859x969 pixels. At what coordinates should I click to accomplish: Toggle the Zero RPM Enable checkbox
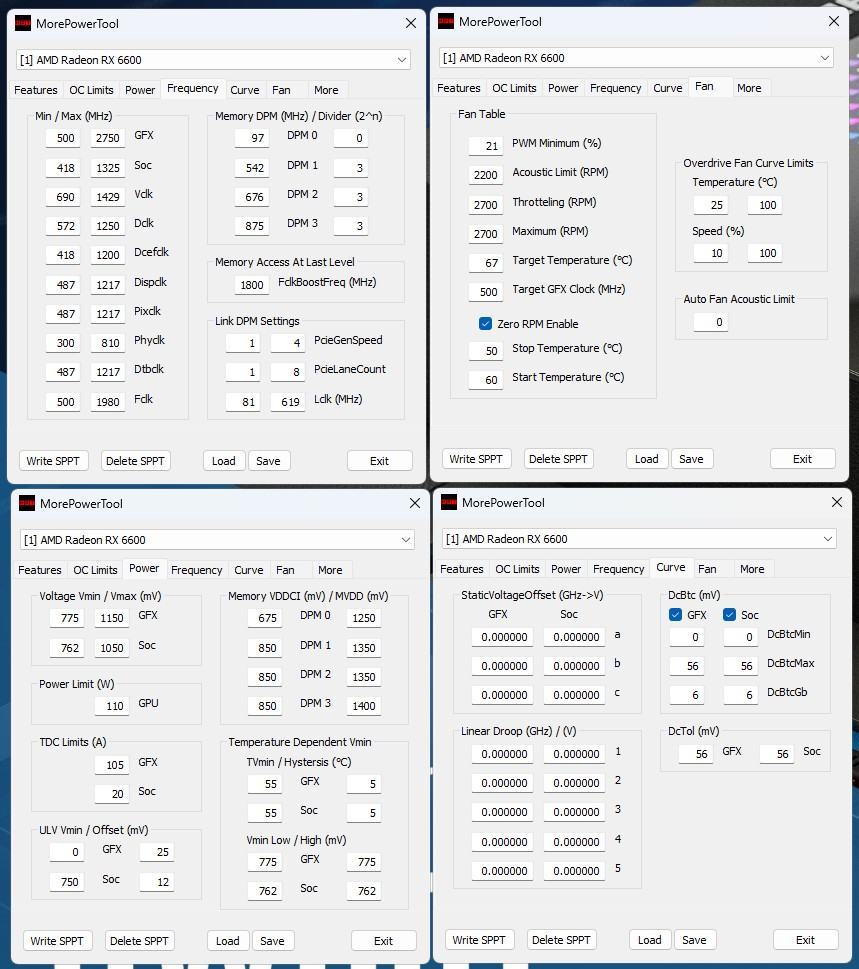(x=486, y=324)
